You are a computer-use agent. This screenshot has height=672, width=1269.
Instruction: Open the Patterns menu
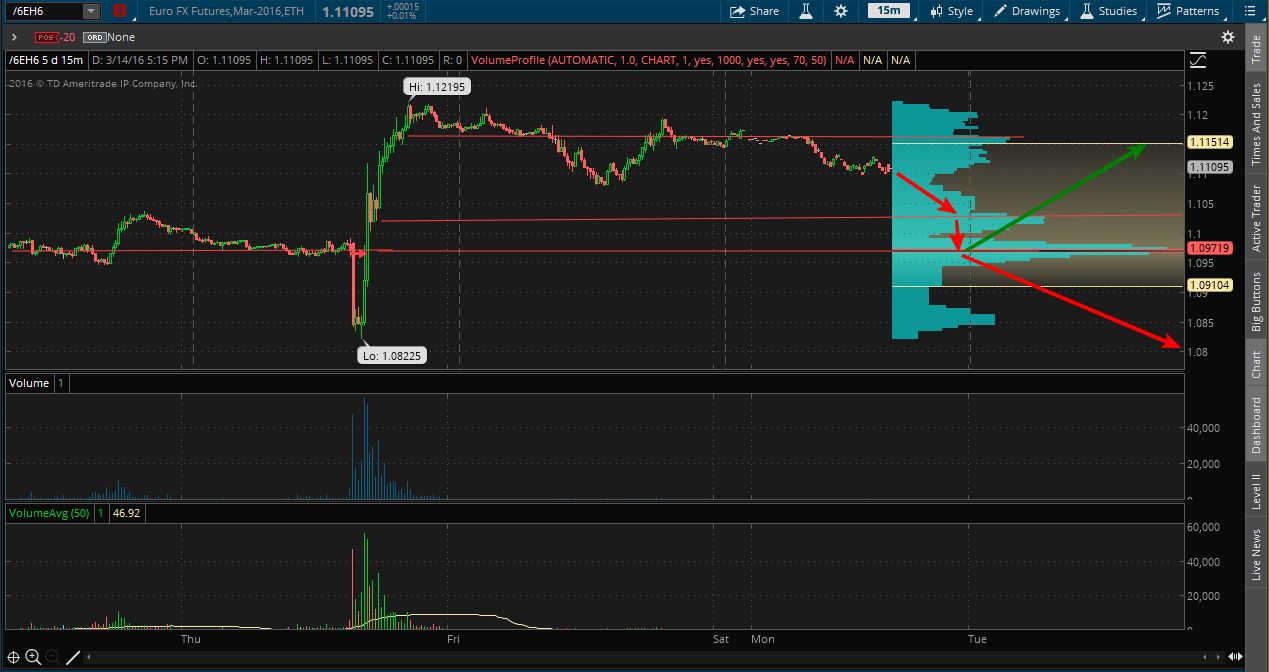(x=1188, y=11)
